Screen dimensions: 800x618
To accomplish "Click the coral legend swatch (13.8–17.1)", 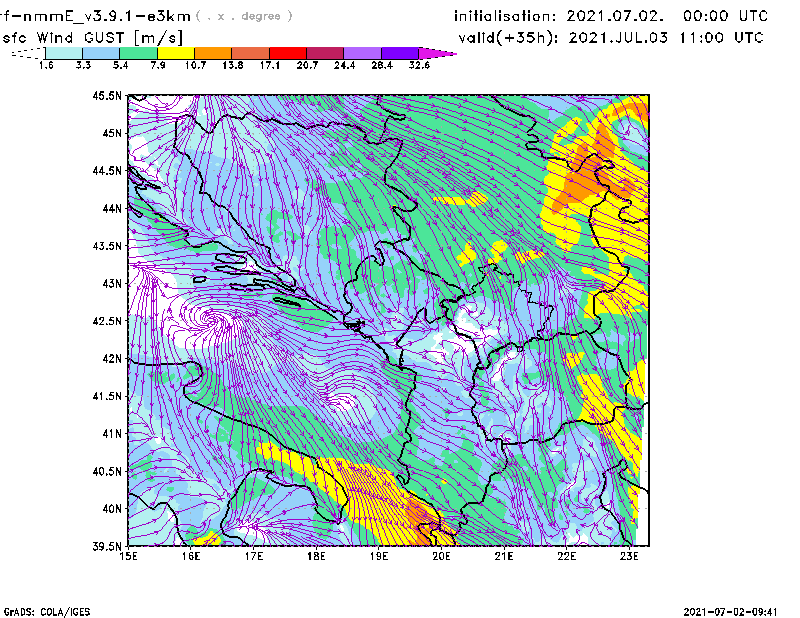I will click(x=251, y=53).
